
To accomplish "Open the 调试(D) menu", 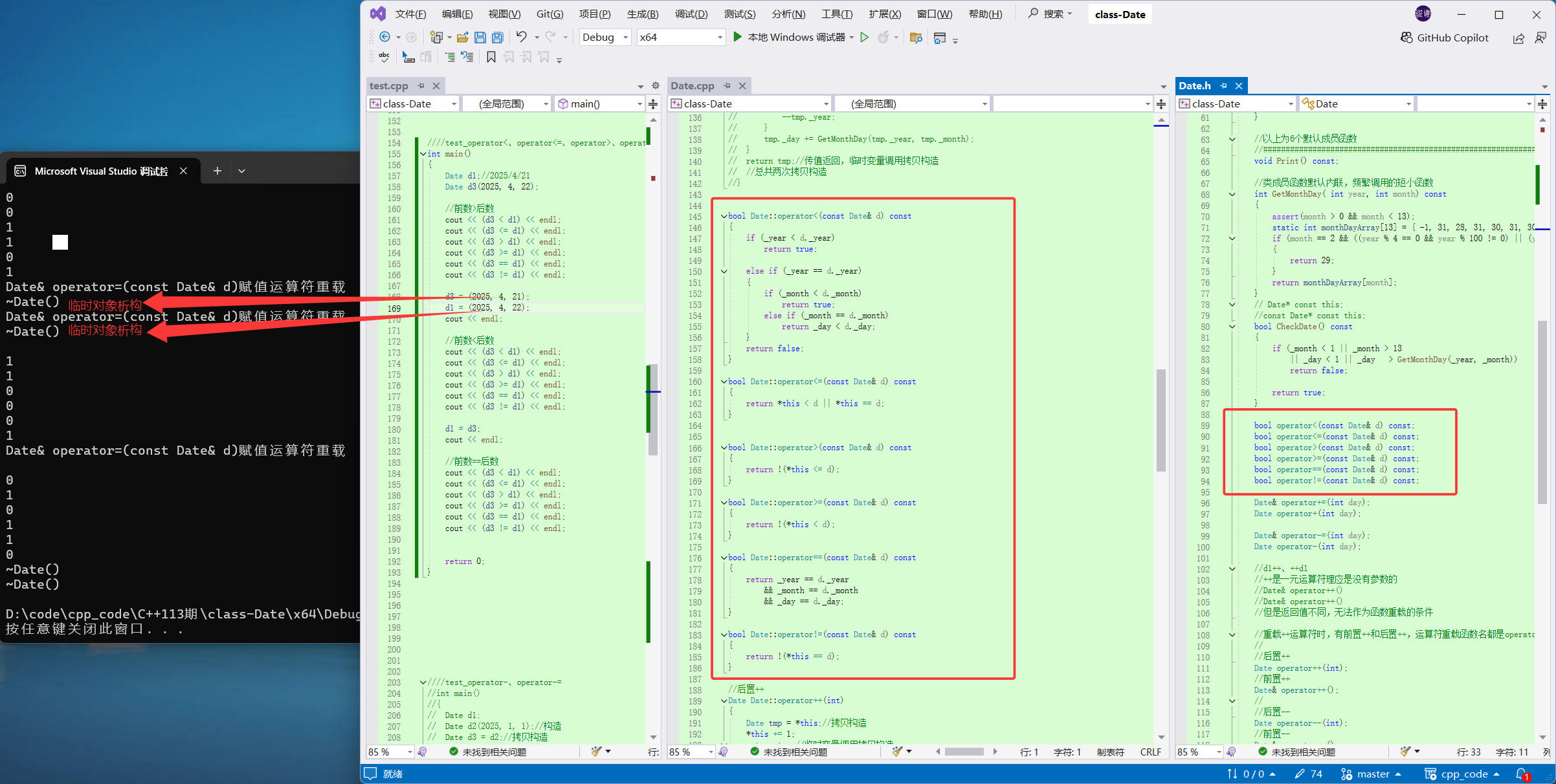I will [691, 14].
